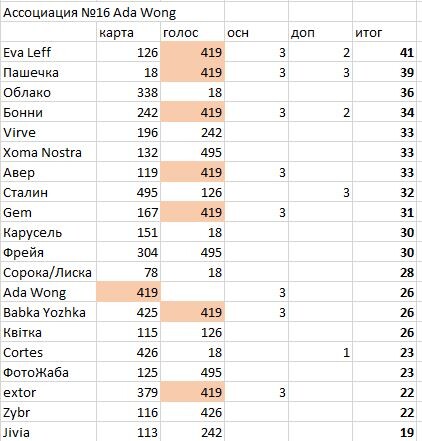Select the итог column header cell

(384, 32)
